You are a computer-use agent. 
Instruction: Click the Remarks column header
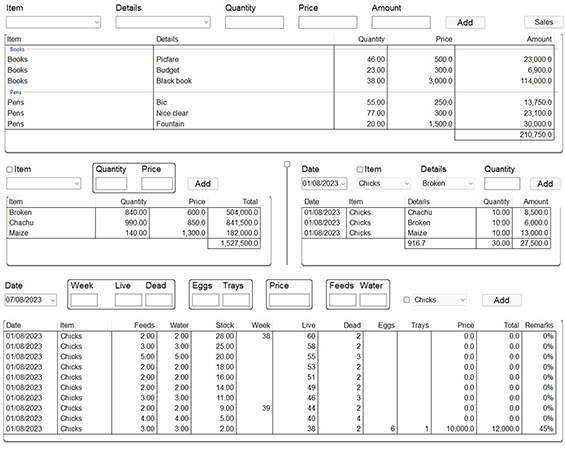point(539,325)
